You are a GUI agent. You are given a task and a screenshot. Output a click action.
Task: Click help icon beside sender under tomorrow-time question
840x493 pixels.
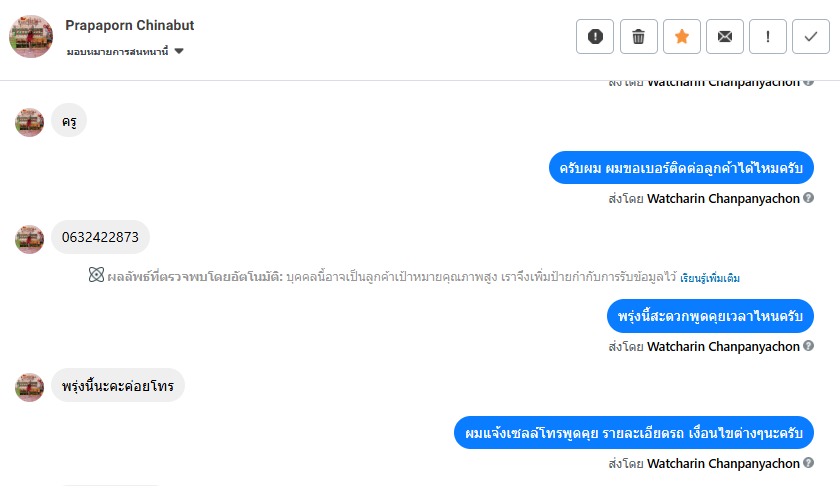[x=808, y=347]
